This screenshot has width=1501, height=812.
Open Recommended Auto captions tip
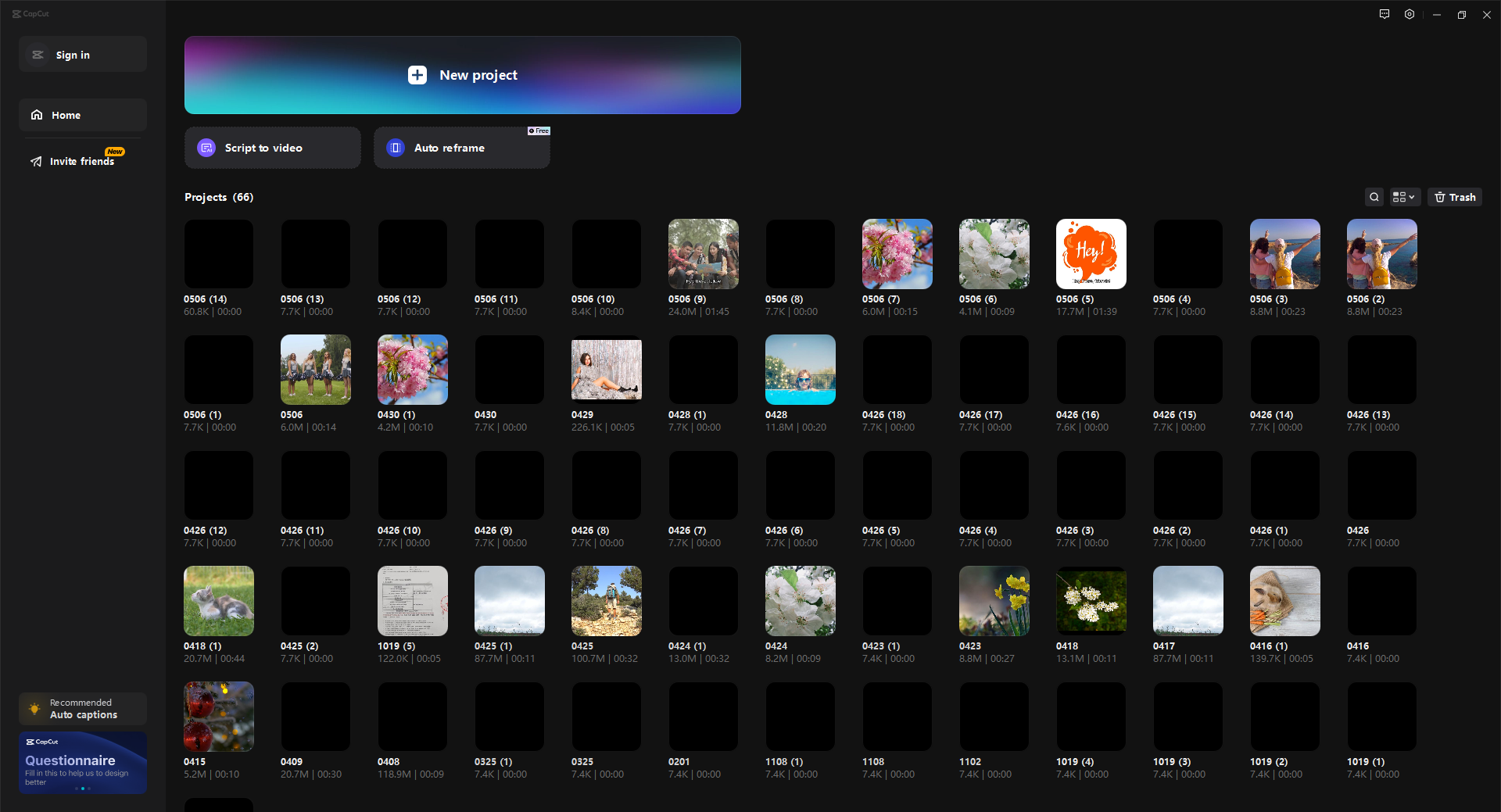pyautogui.click(x=83, y=709)
